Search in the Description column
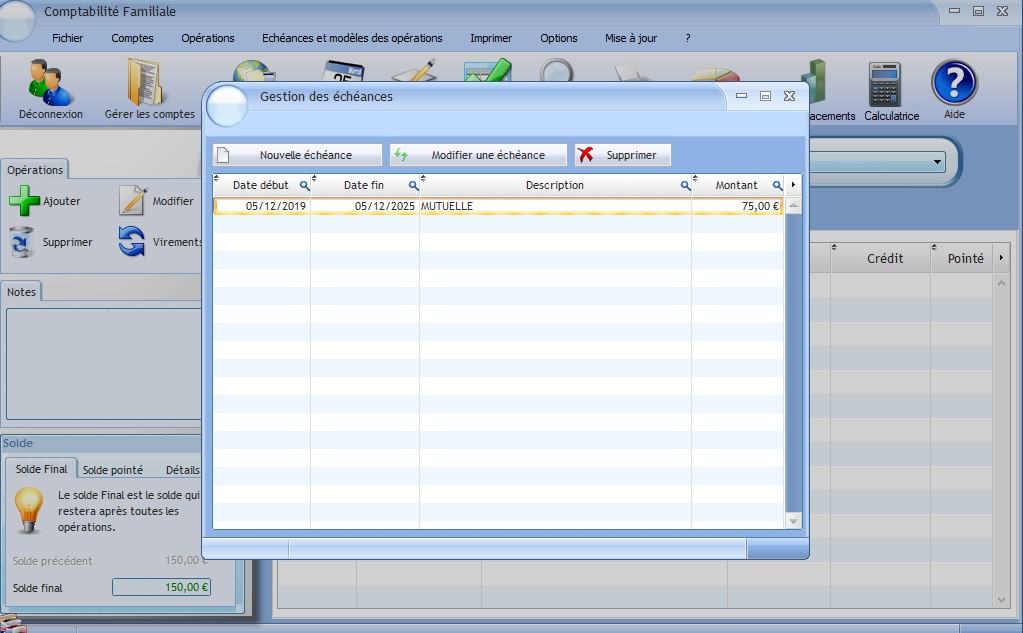The width and height of the screenshot is (1023, 633). click(x=685, y=185)
